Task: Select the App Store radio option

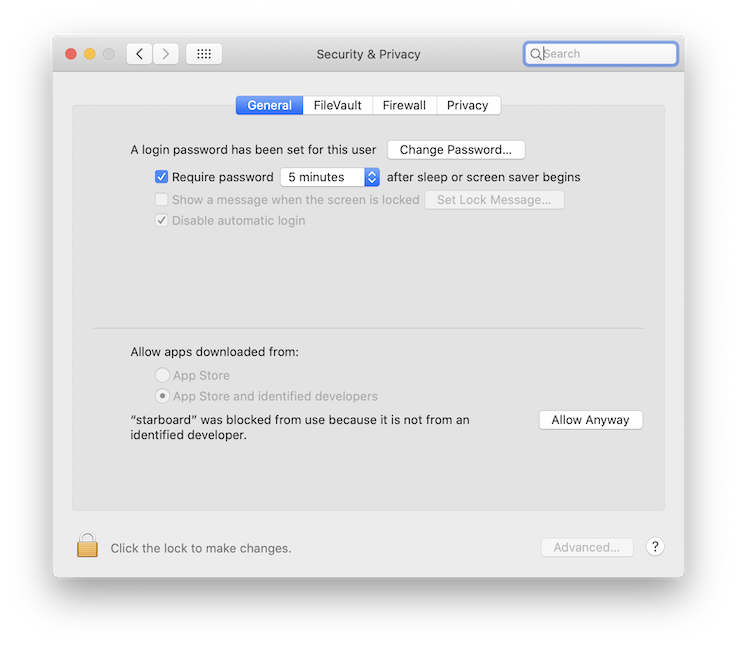Action: point(162,375)
